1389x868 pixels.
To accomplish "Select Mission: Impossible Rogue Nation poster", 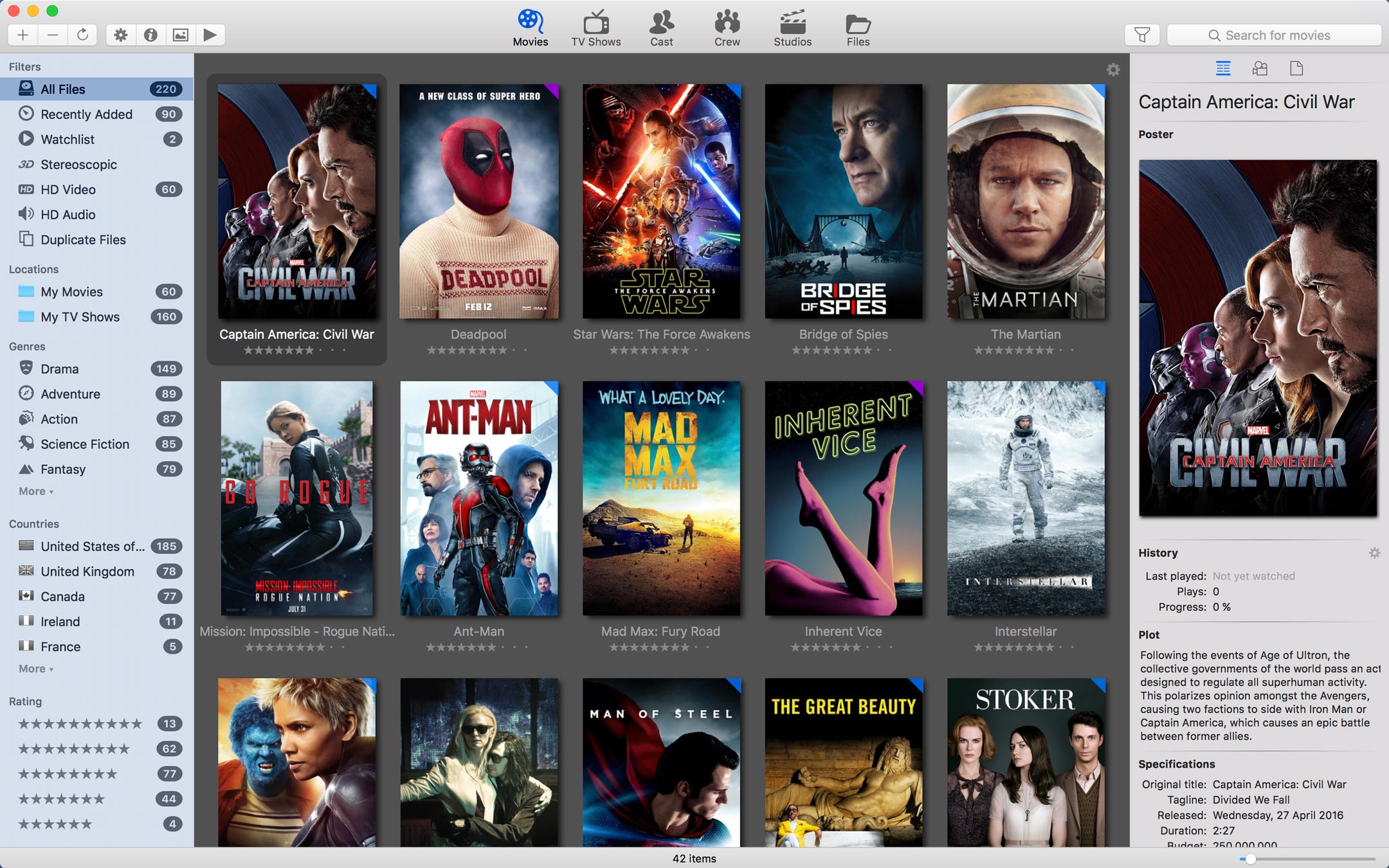I will pos(296,498).
